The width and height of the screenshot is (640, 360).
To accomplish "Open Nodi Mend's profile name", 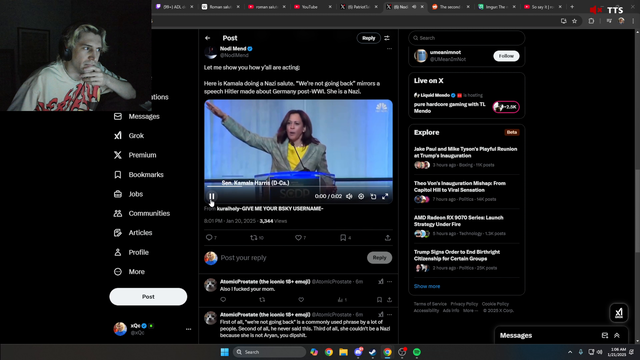I will (233, 49).
